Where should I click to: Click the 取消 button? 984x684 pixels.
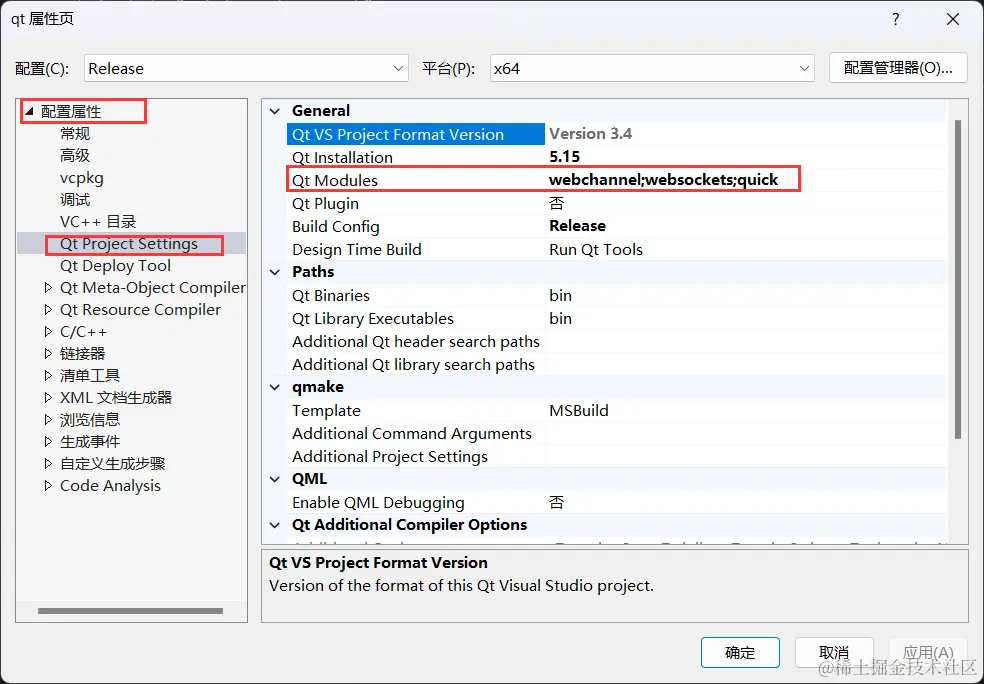tap(834, 653)
